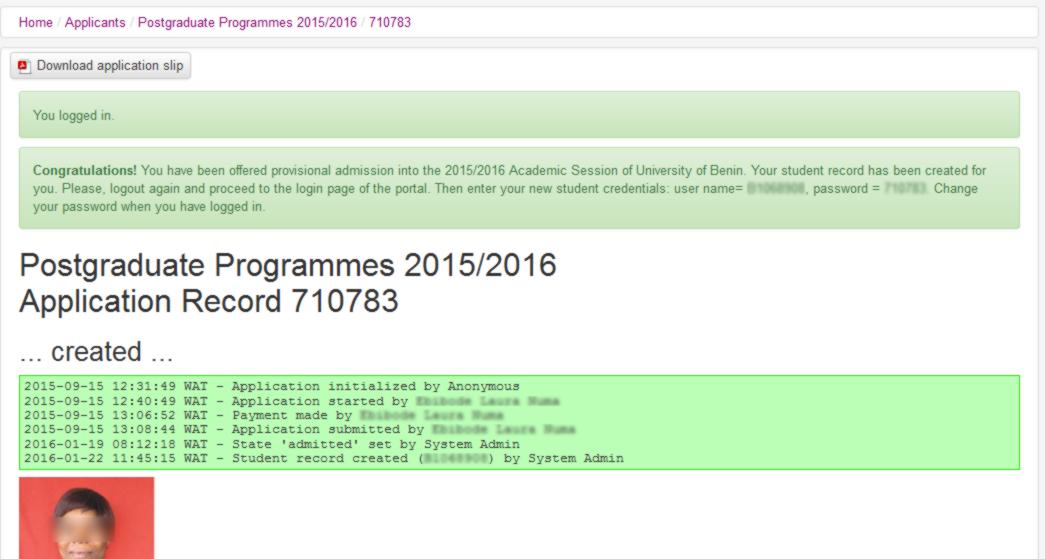Click the 'You logged in.' message
This screenshot has height=559, width=1045.
click(73, 115)
